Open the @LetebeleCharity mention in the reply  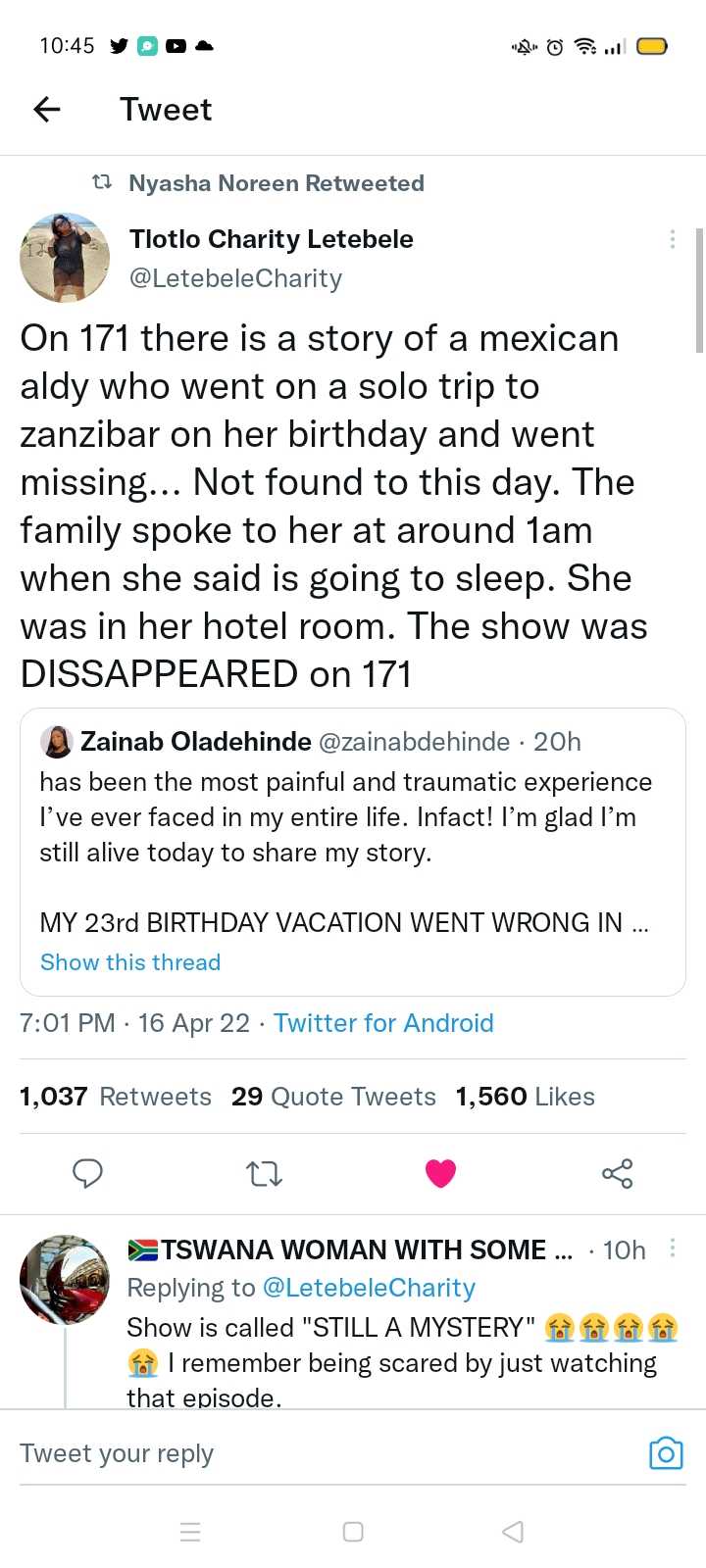pyautogui.click(x=368, y=1288)
